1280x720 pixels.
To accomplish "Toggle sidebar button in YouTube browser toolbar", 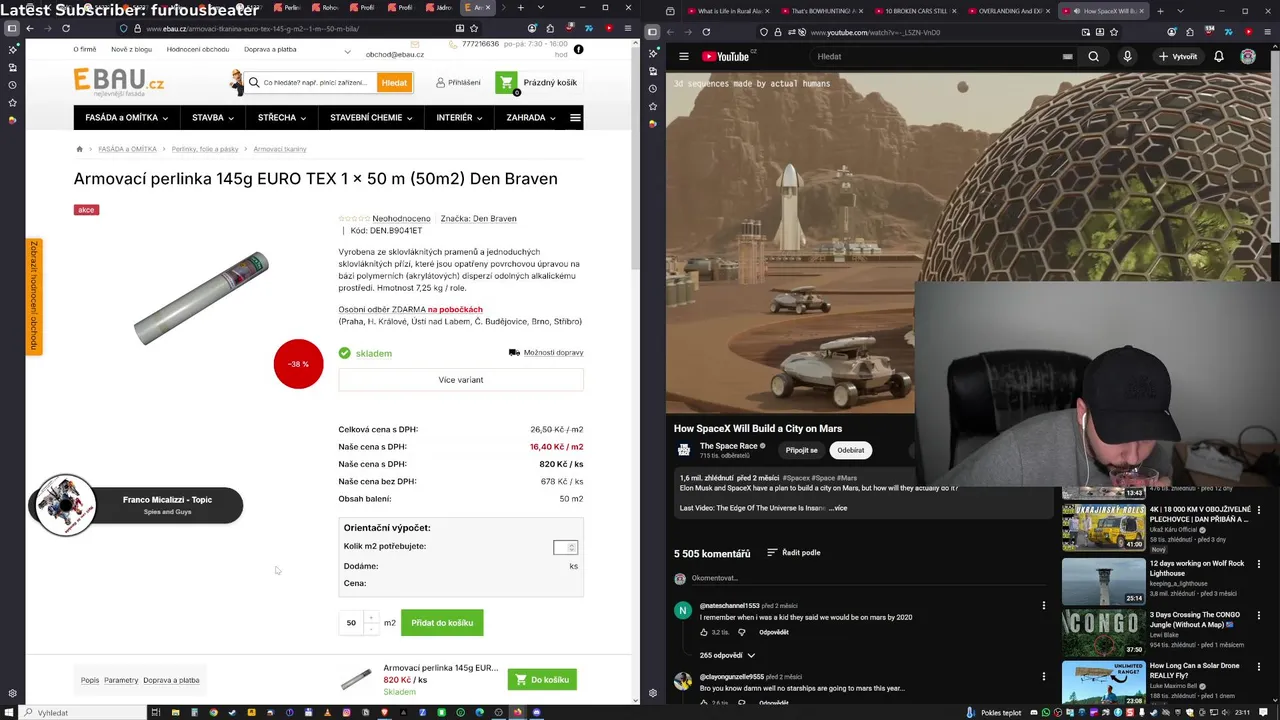I will pyautogui.click(x=652, y=32).
